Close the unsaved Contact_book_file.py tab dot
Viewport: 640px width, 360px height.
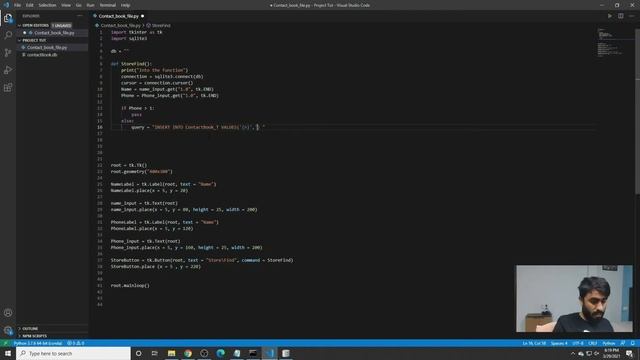coord(142,16)
